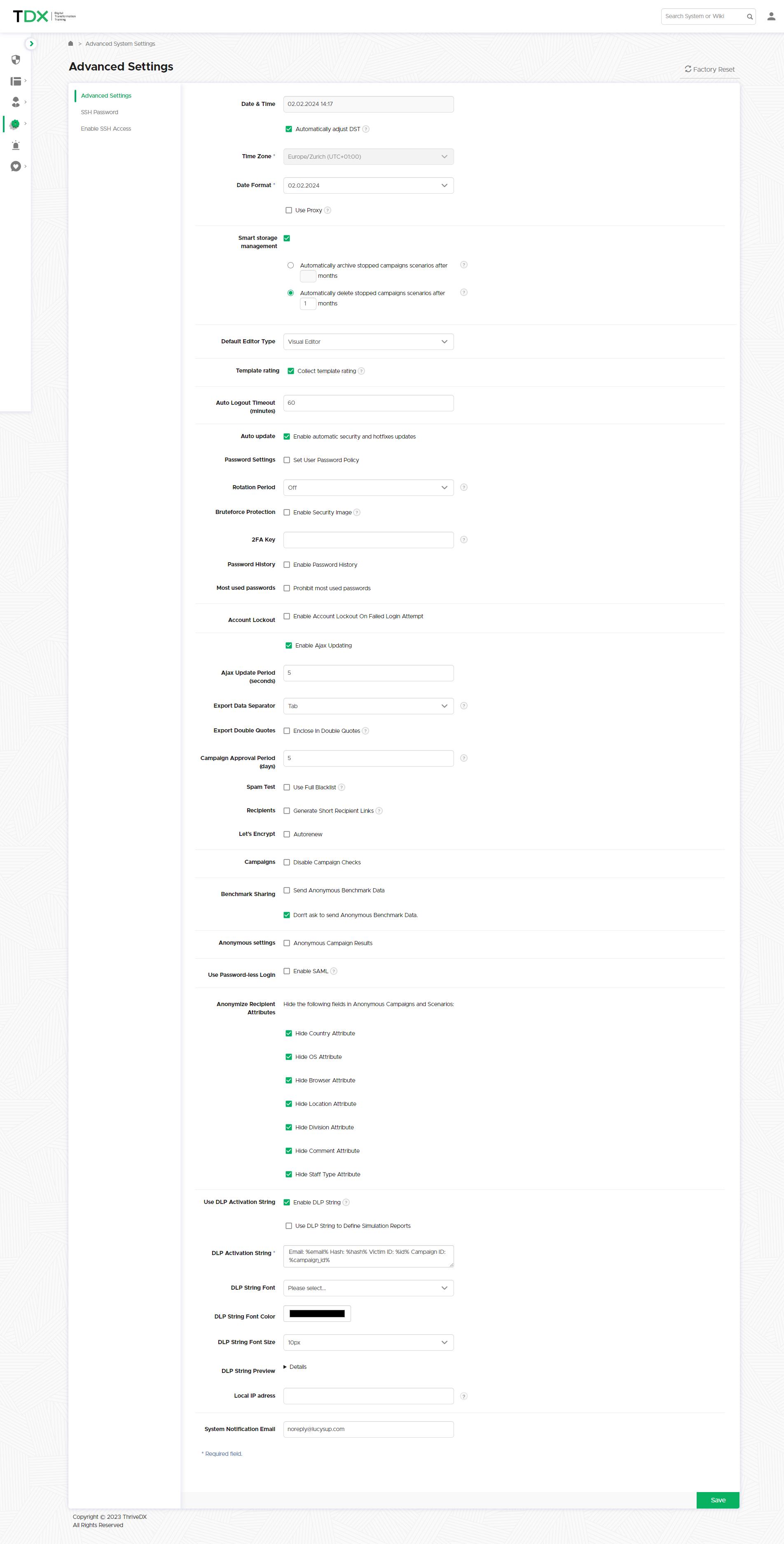This screenshot has height=1544, width=784.
Task: Open the user profile icon at top right
Action: tap(771, 16)
